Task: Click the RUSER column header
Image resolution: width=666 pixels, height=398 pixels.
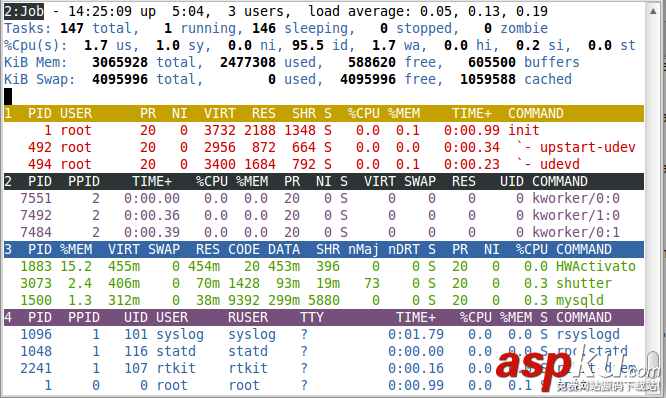Action: pos(248,317)
